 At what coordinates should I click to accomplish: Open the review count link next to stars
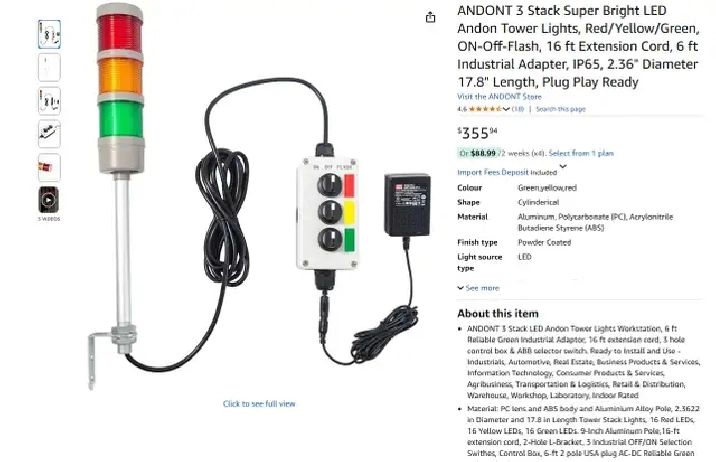tap(517, 109)
